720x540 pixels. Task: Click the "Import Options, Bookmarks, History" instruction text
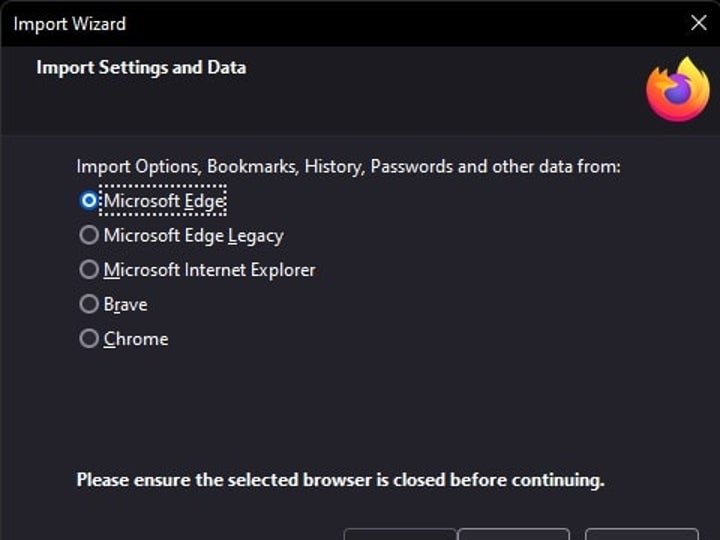click(x=348, y=166)
